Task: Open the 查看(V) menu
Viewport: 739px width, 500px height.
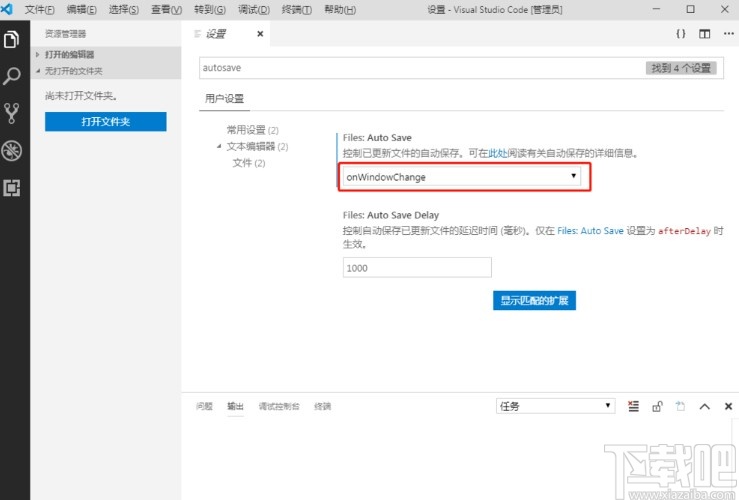Action: click(166, 9)
